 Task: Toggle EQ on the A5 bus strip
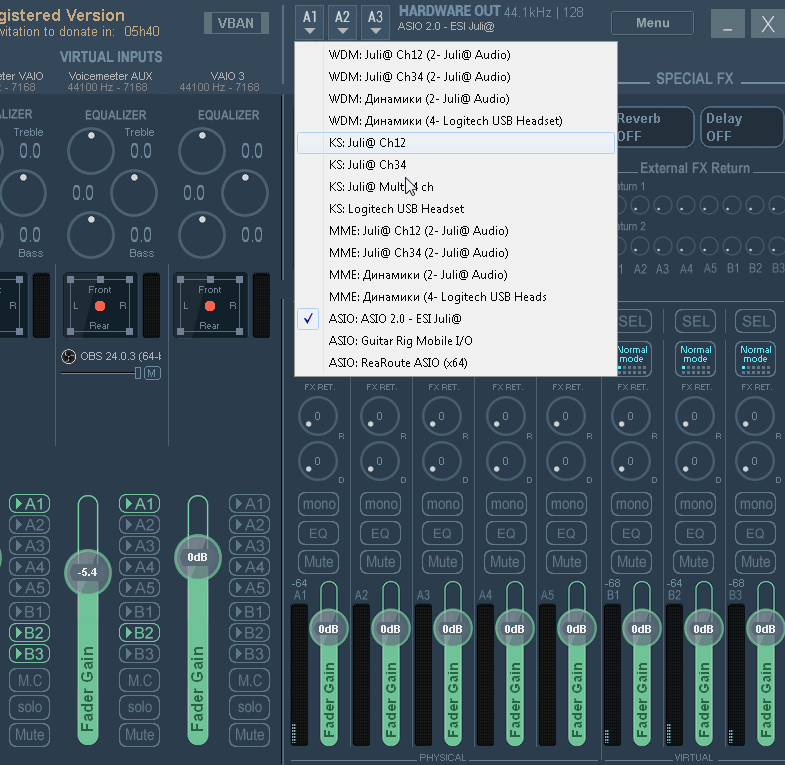coord(566,533)
